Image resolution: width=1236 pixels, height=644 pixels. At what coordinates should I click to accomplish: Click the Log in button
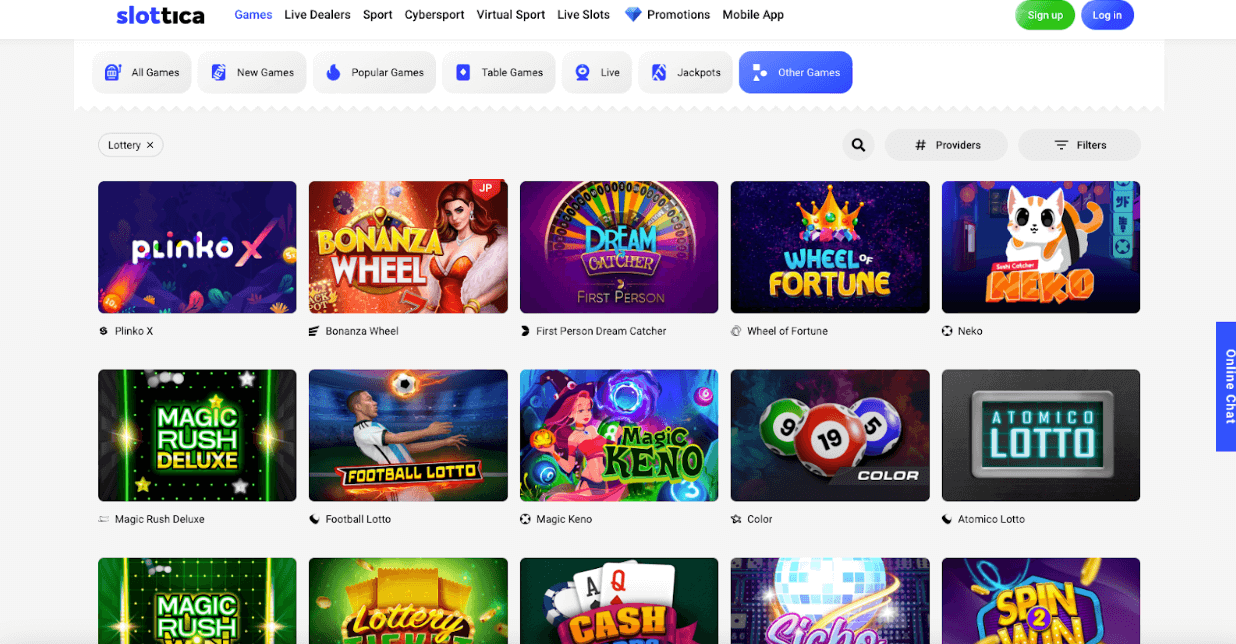coord(1106,15)
